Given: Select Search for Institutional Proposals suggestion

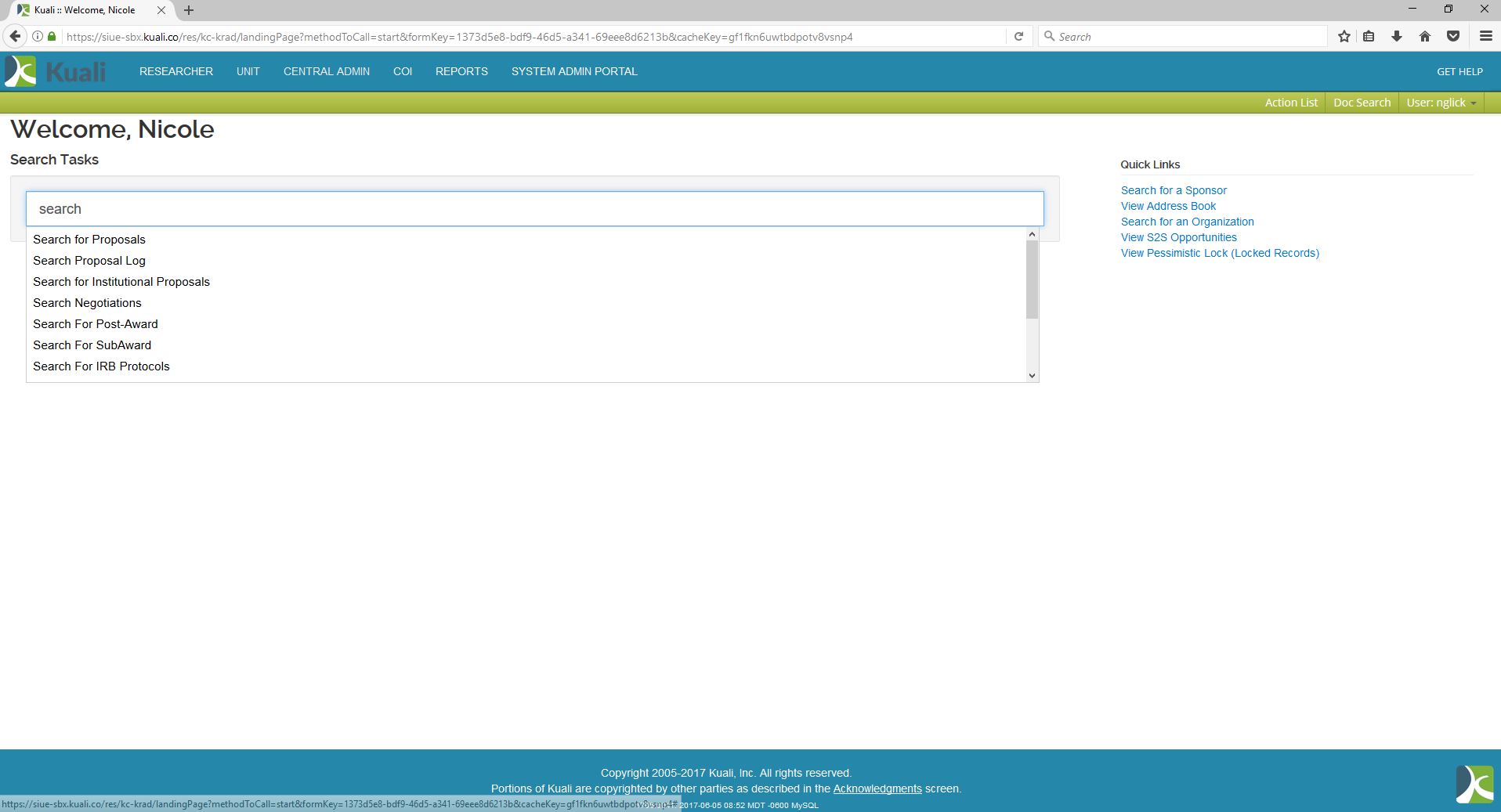Looking at the screenshot, I should [121, 282].
